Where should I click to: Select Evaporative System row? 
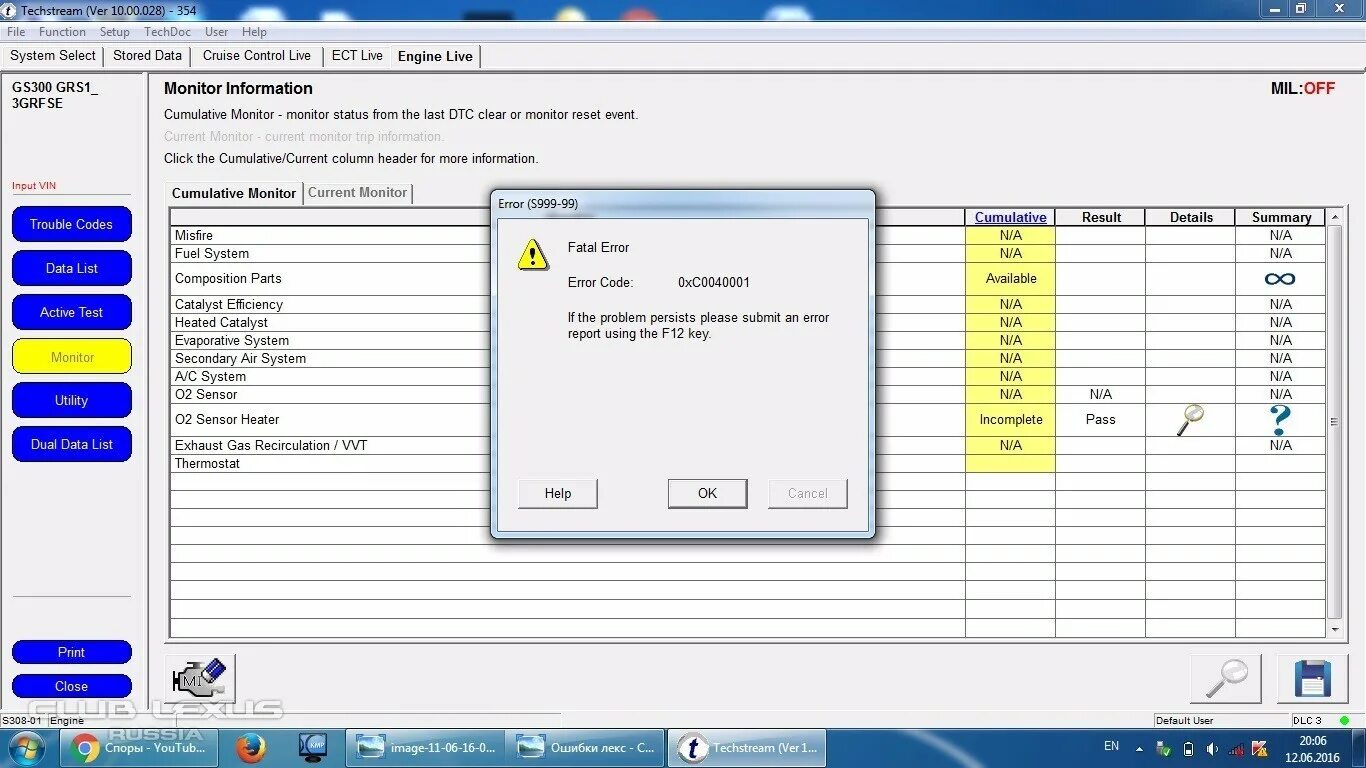[x=747, y=341]
